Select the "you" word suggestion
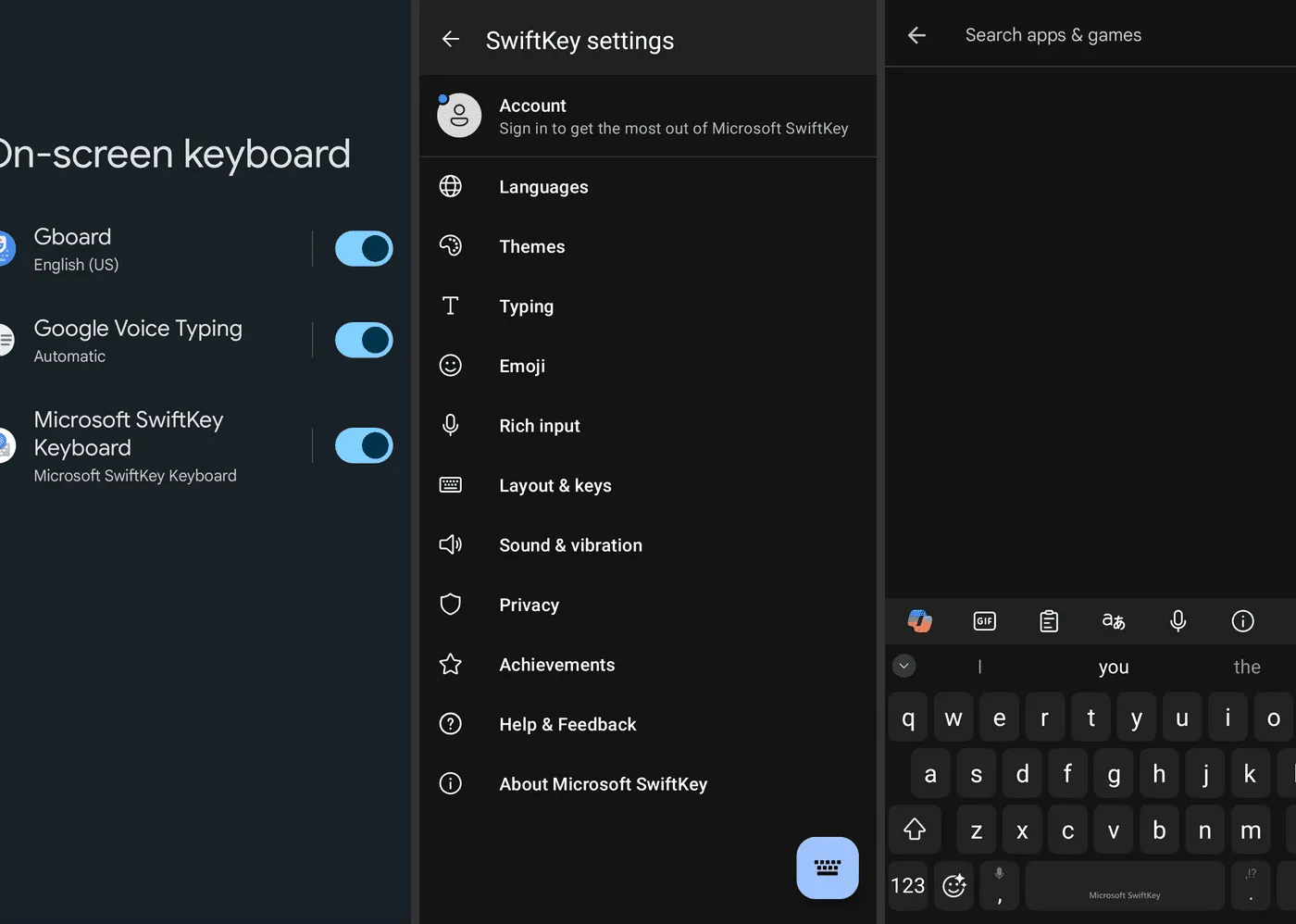The height and width of the screenshot is (924, 1296). tap(1113, 667)
